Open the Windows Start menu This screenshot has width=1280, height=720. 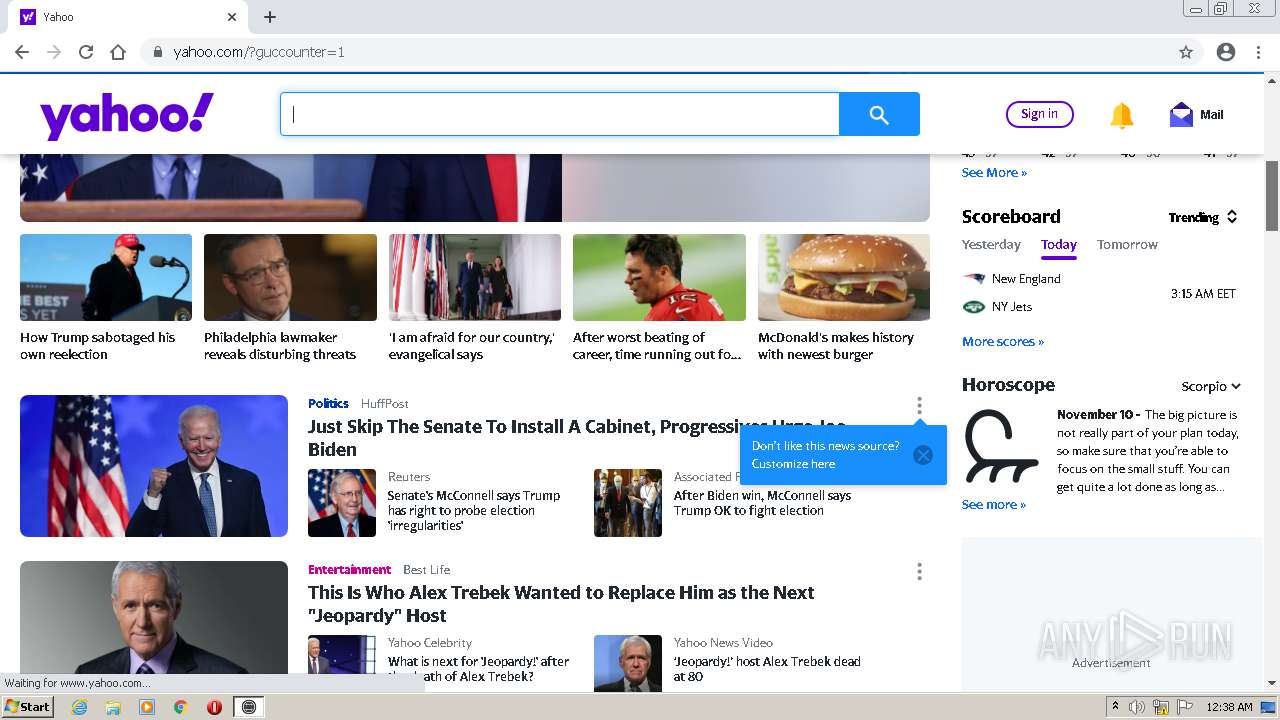(x=28, y=707)
